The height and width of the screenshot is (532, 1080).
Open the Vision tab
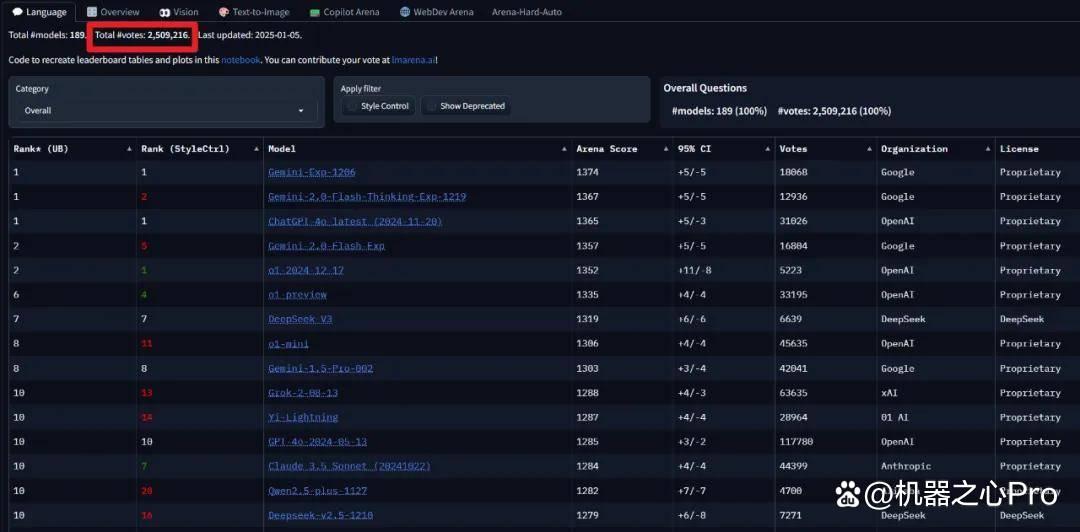click(x=179, y=12)
